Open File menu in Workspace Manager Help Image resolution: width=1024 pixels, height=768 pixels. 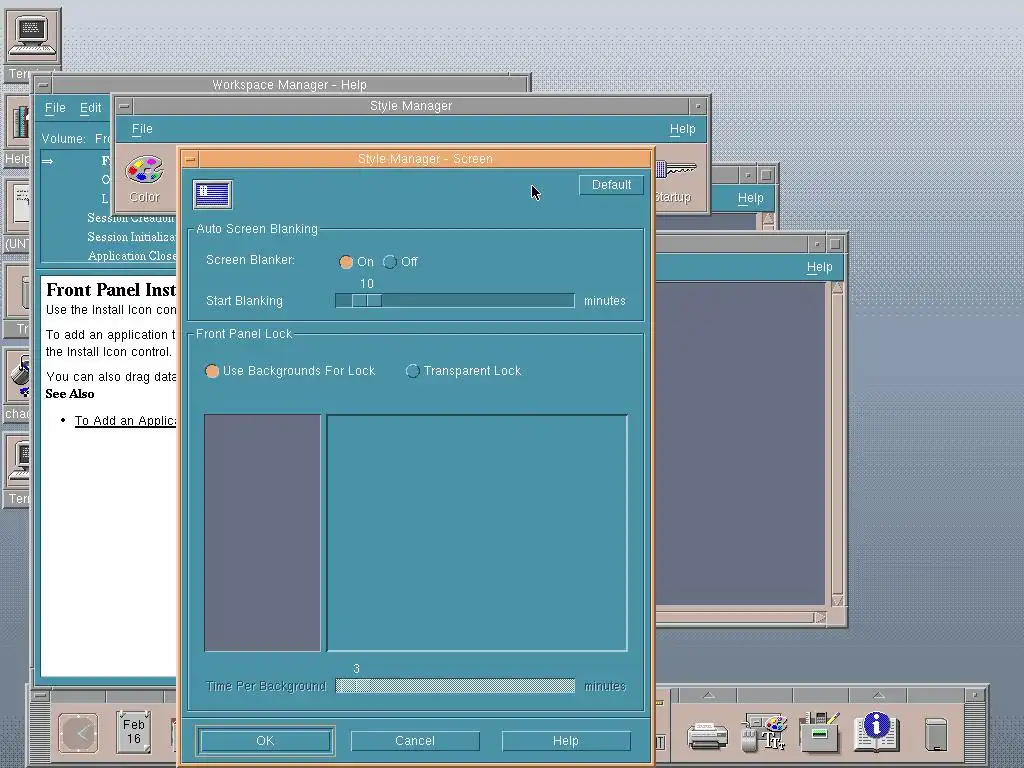55,108
